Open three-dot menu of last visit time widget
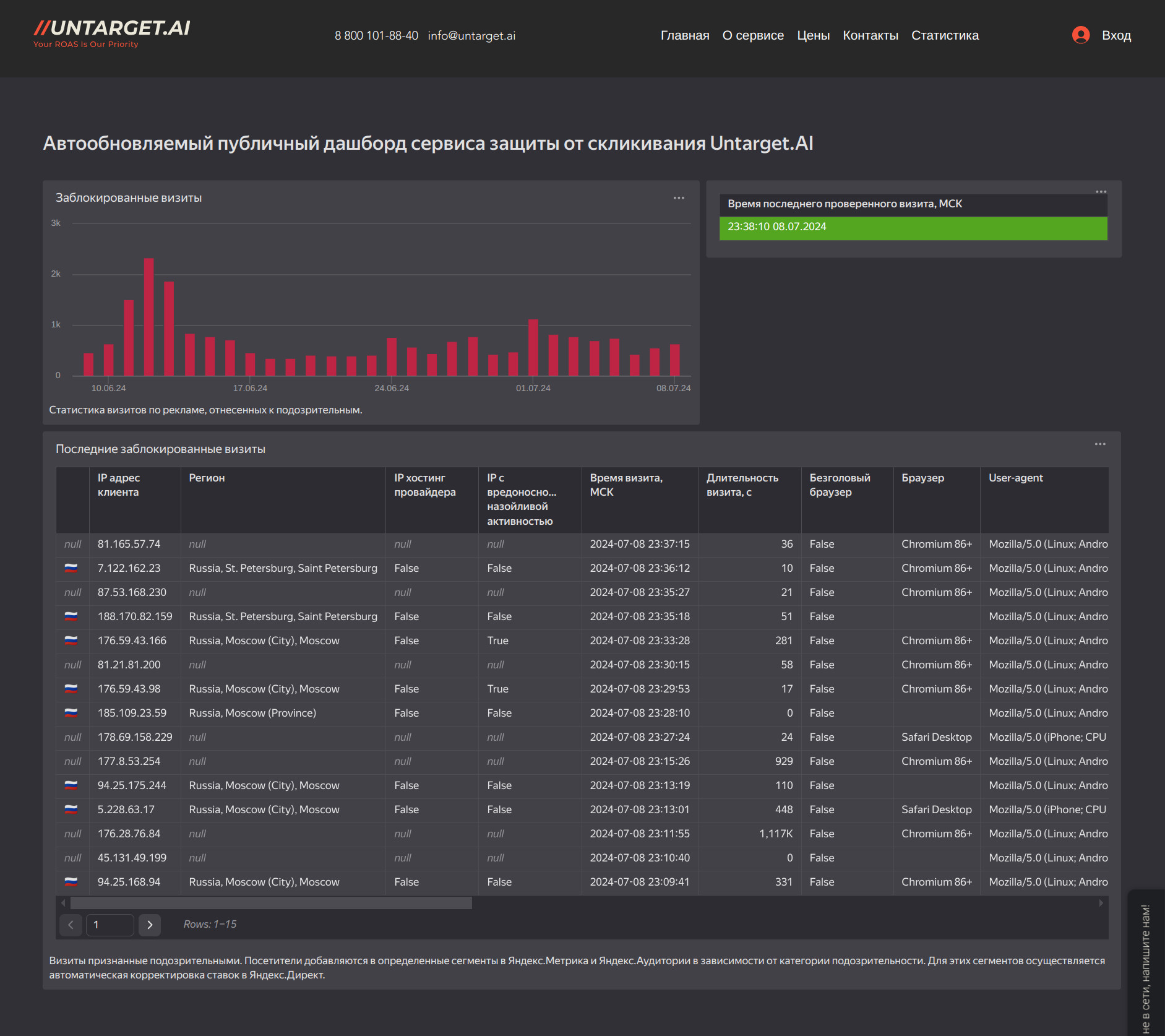Viewport: 1165px width, 1036px height. (x=1101, y=192)
